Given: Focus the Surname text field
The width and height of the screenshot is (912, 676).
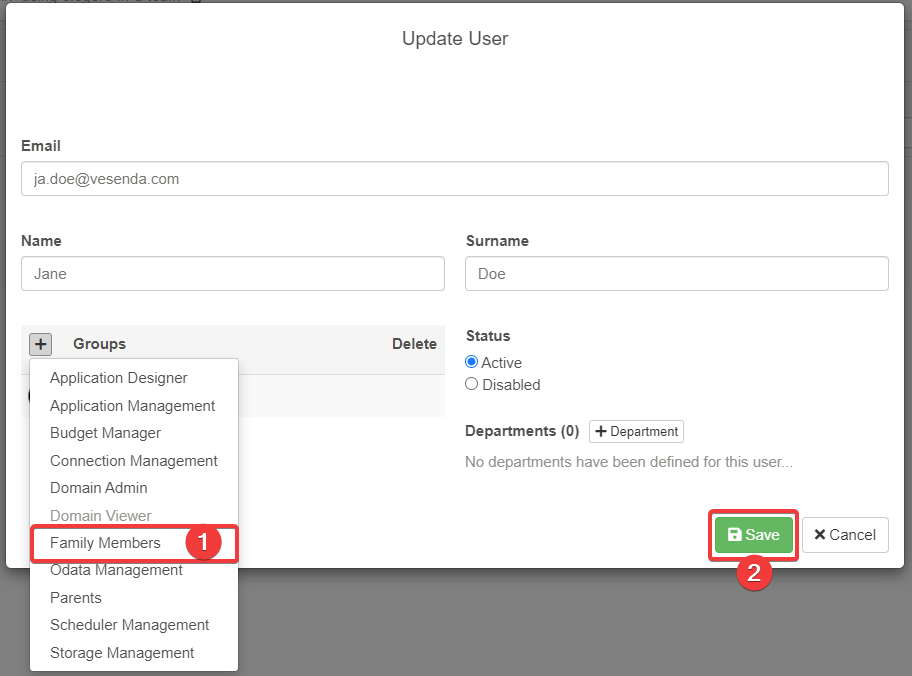Looking at the screenshot, I should click(676, 273).
